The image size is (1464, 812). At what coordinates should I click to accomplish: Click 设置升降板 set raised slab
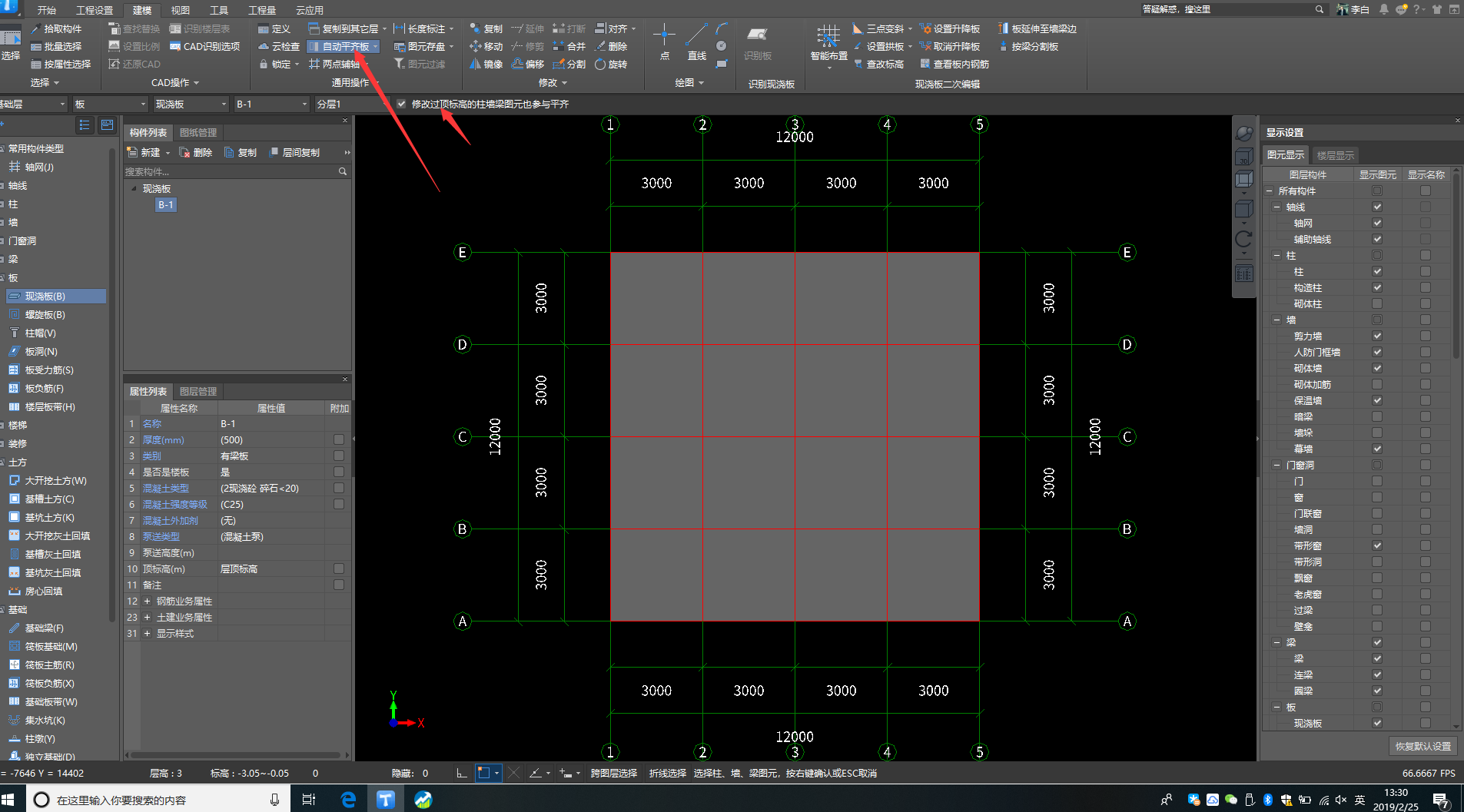point(950,28)
